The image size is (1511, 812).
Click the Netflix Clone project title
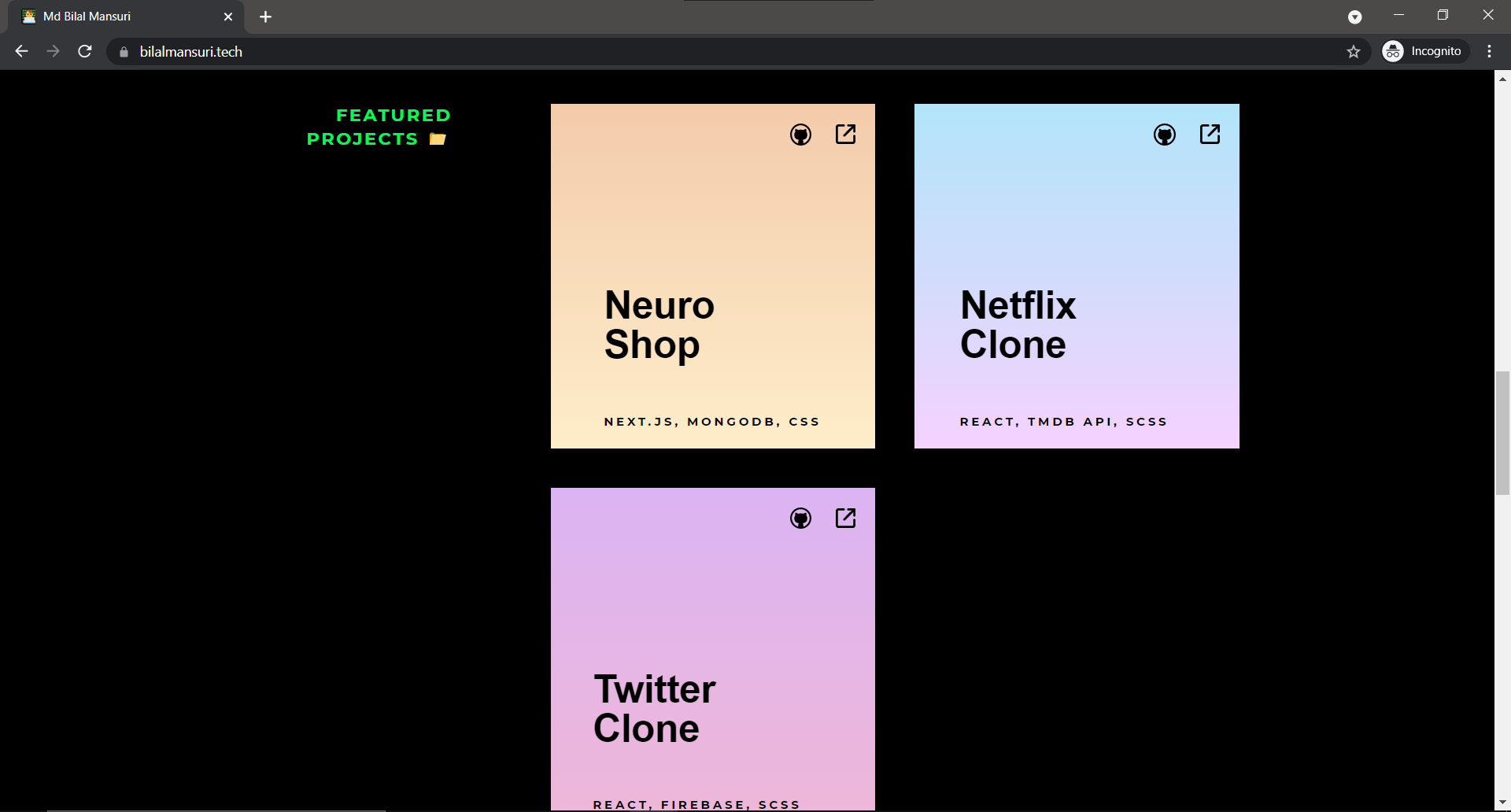(x=1018, y=325)
